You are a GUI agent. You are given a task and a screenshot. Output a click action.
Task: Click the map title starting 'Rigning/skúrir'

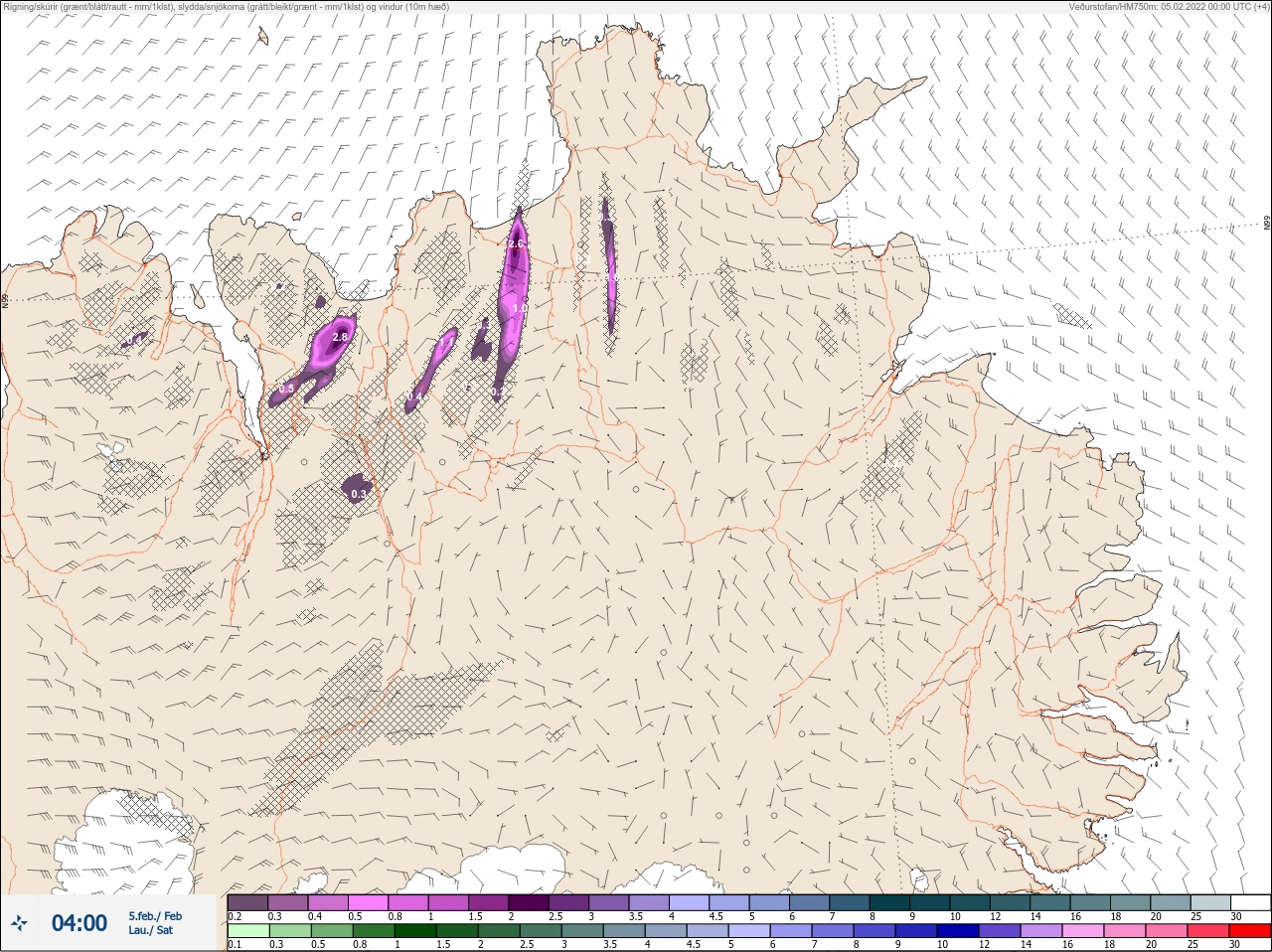point(227,7)
